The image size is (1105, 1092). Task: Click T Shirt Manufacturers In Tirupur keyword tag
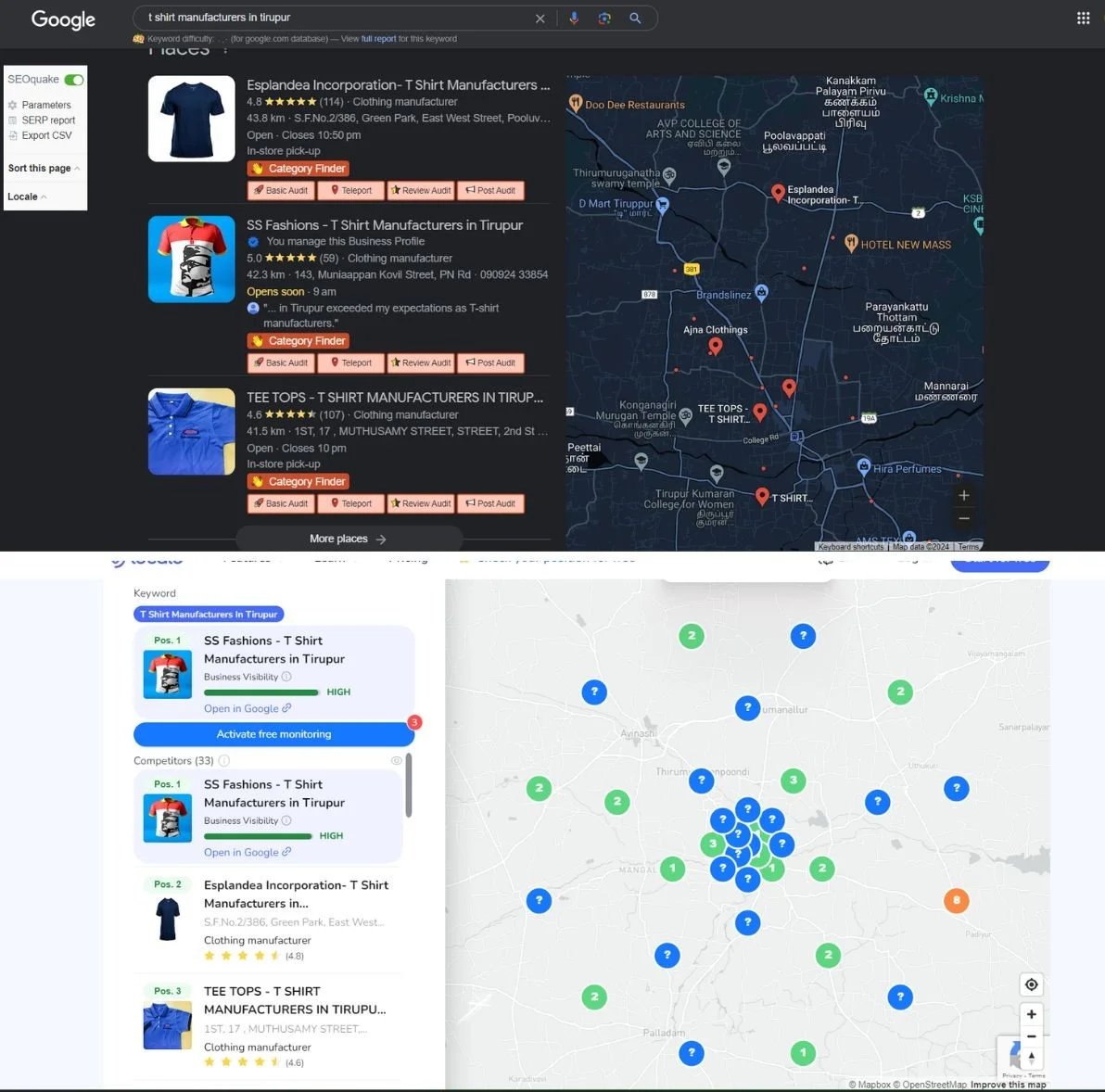click(209, 615)
